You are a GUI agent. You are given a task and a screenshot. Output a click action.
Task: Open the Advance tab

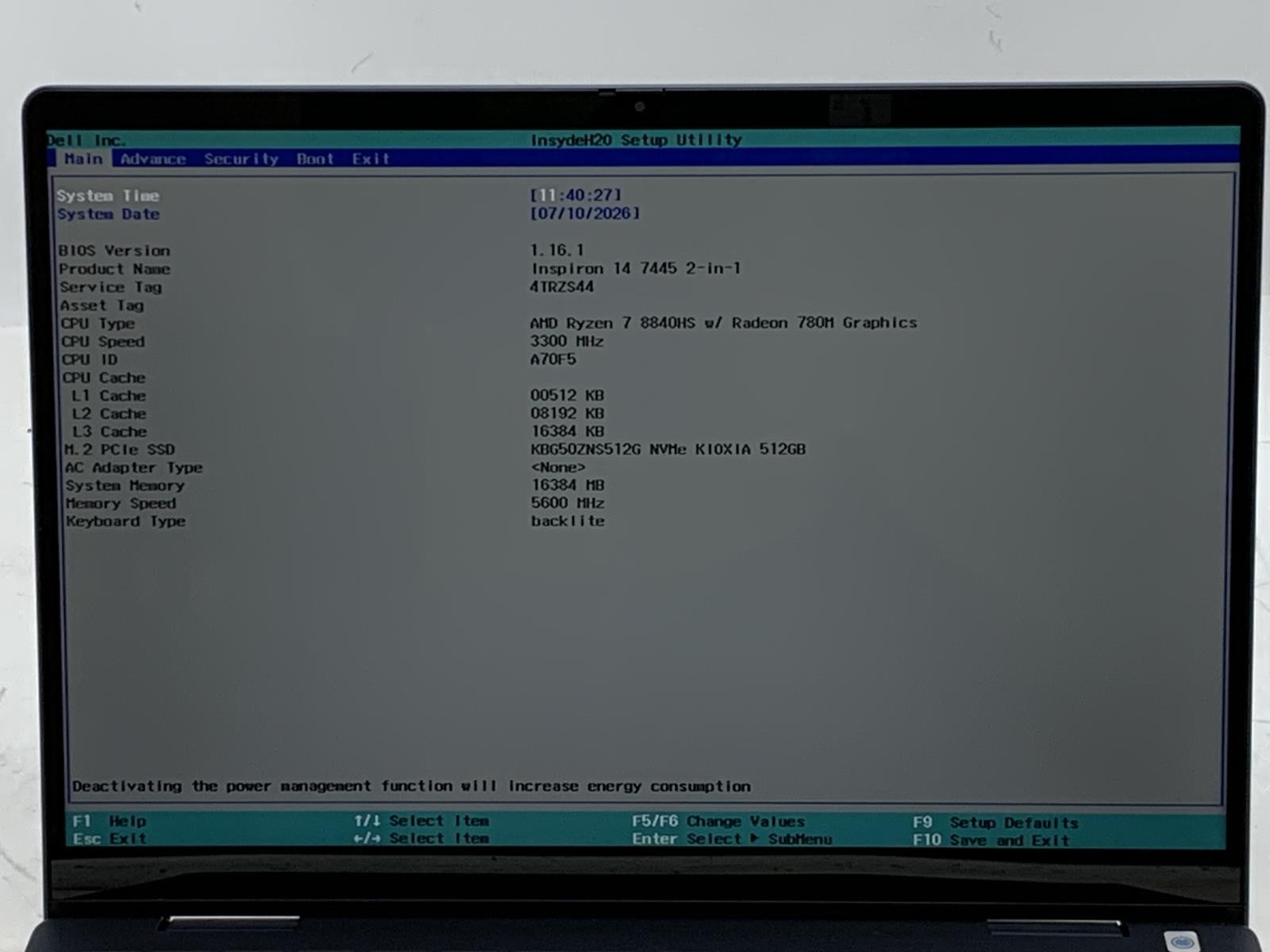[152, 159]
